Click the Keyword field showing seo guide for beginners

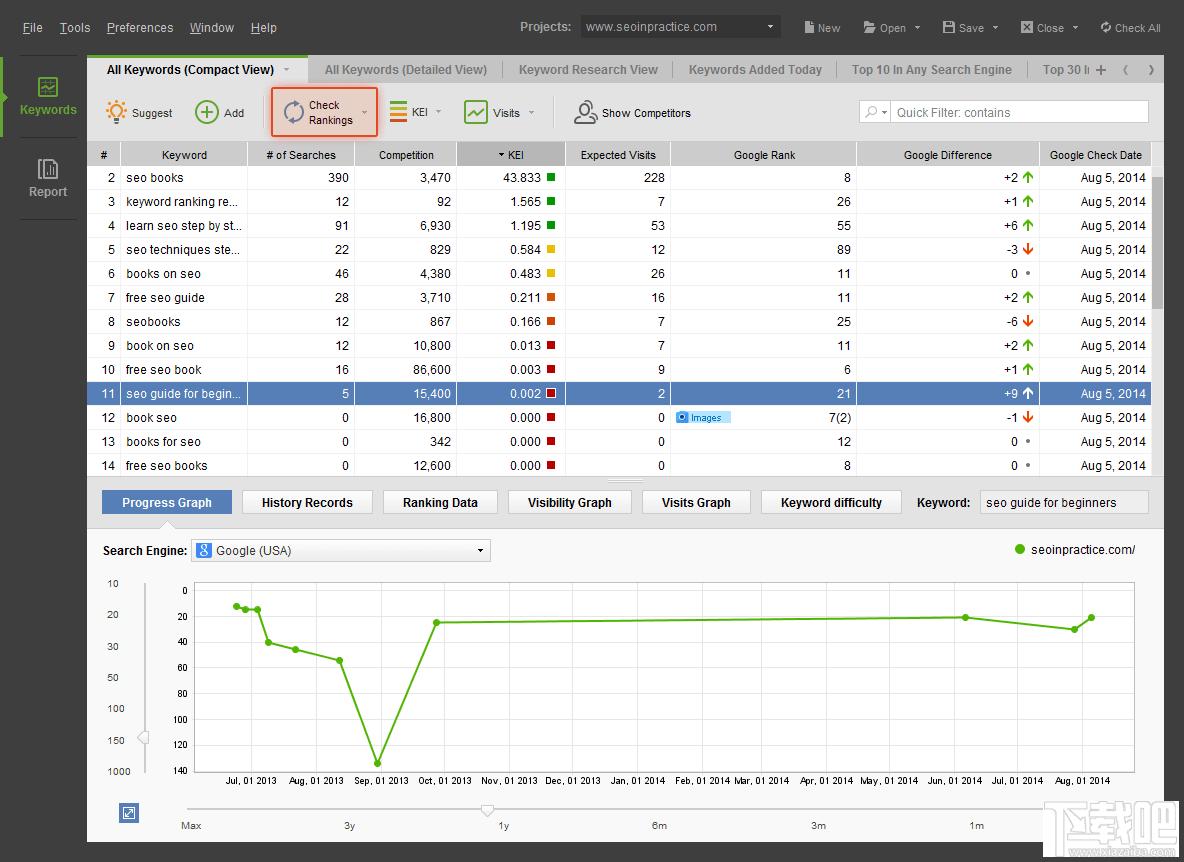tap(1064, 503)
